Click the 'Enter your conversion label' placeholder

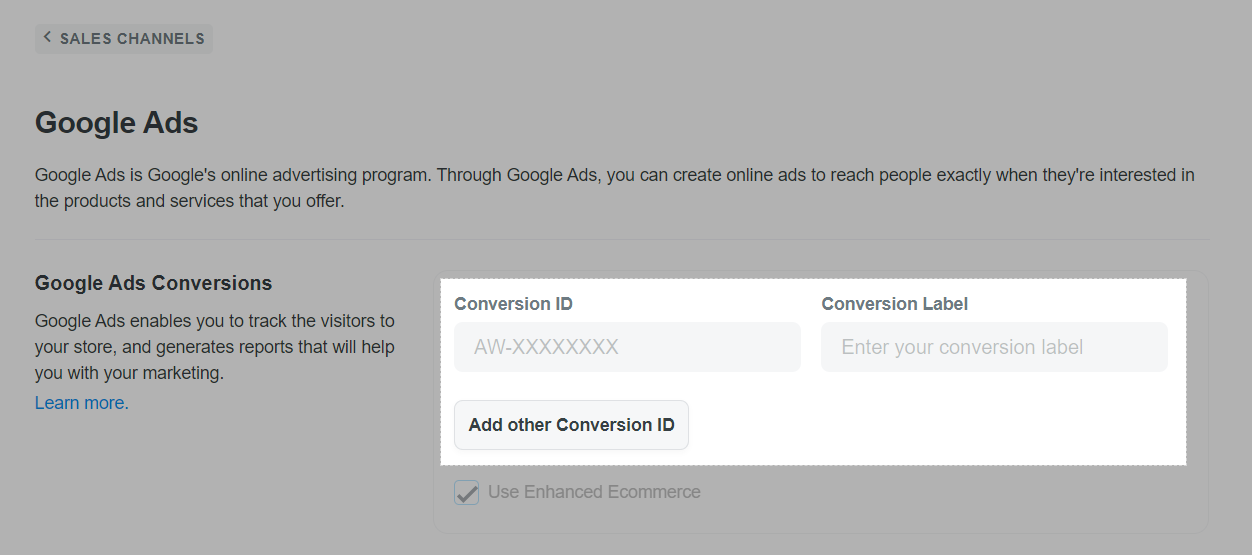962,347
